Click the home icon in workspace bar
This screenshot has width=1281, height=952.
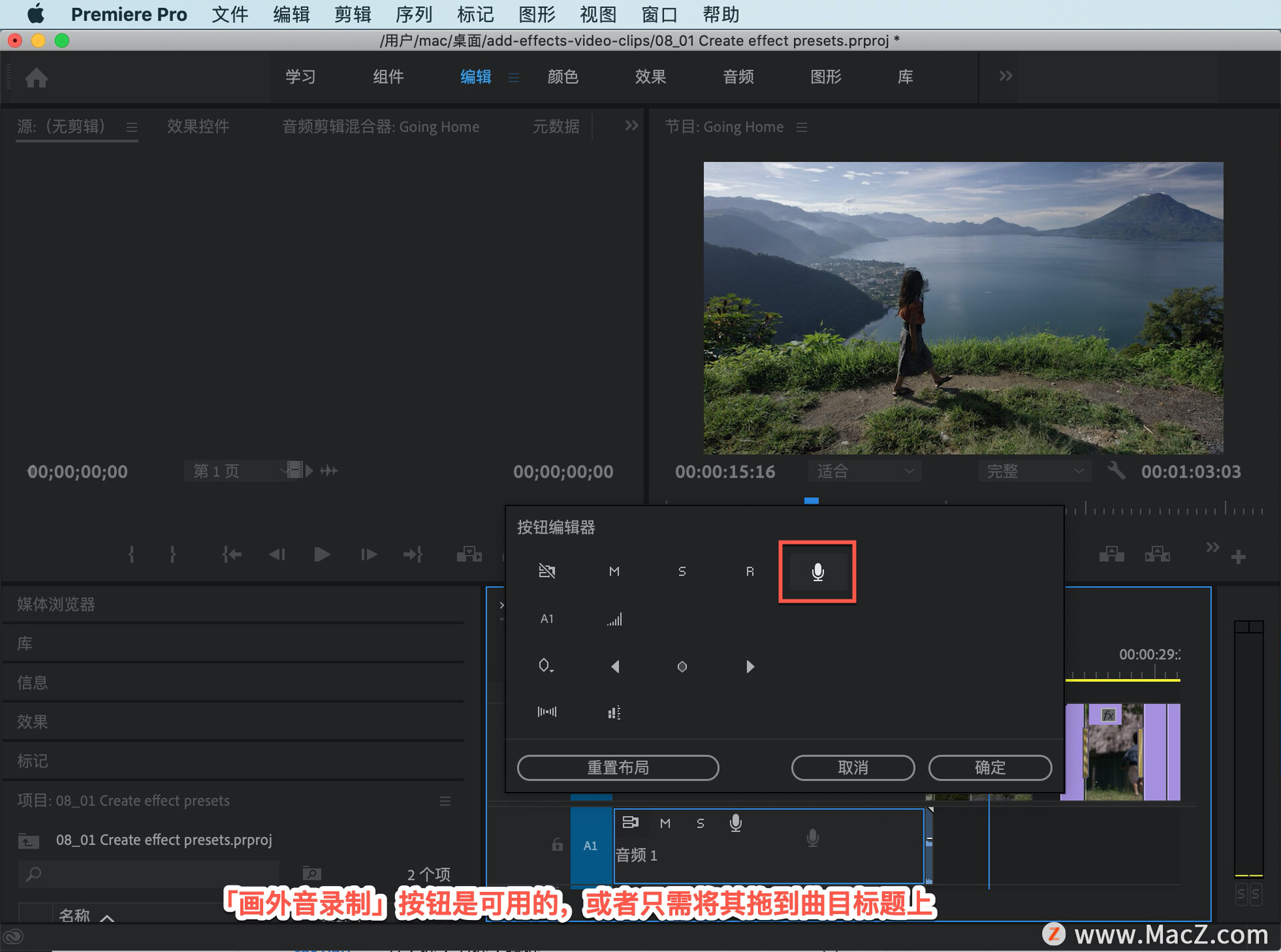[37, 78]
